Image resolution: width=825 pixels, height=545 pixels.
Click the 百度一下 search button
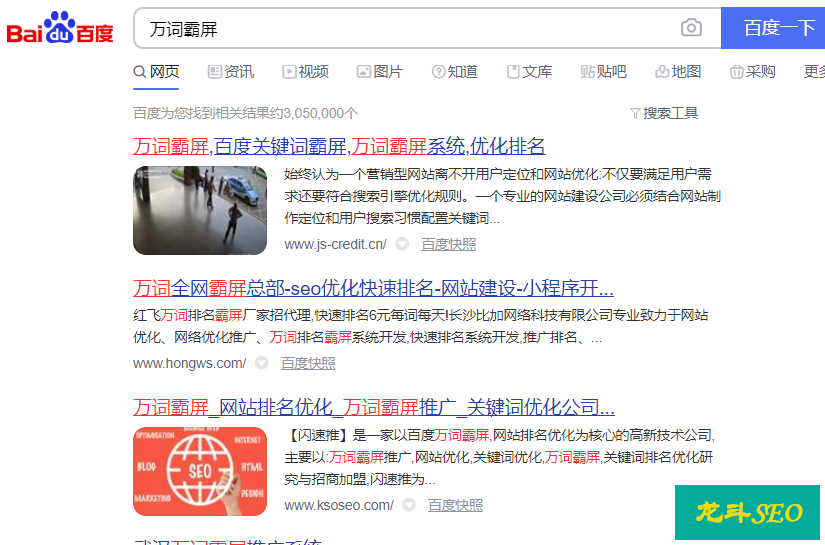[x=773, y=28]
